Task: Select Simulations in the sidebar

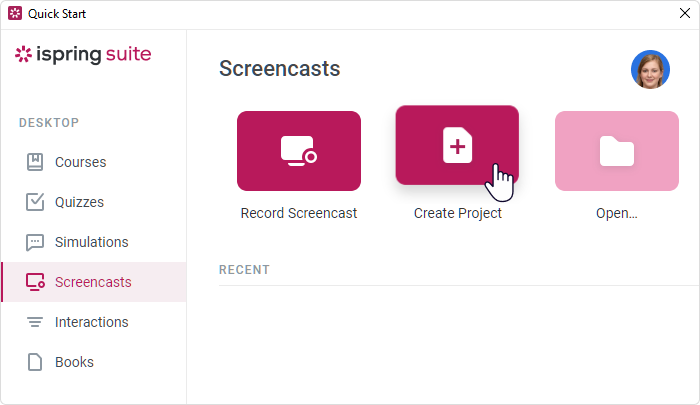Action: tap(91, 242)
